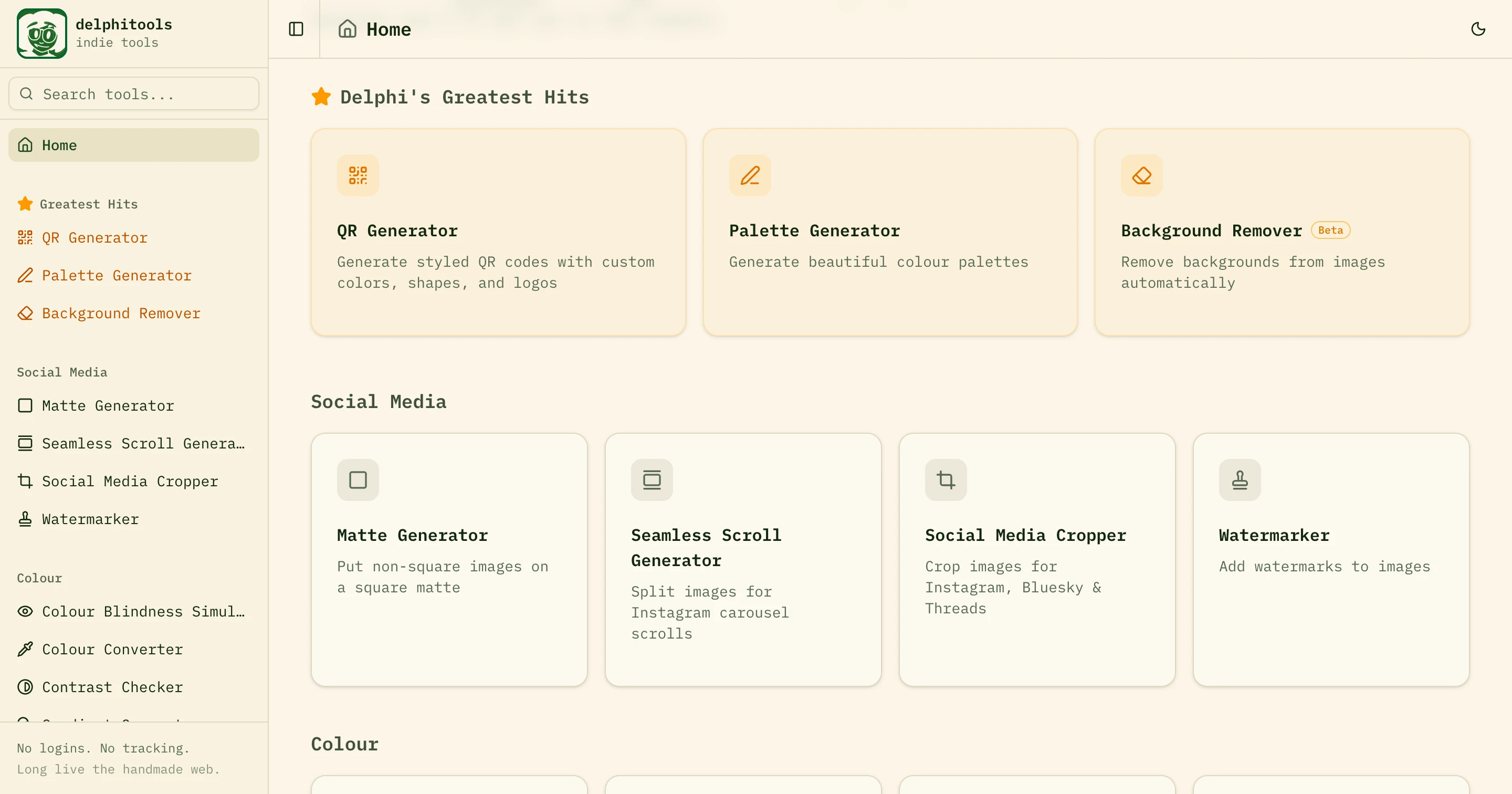1512x794 pixels.
Task: Click the stamp icon on Watermarker card
Action: 1240,480
